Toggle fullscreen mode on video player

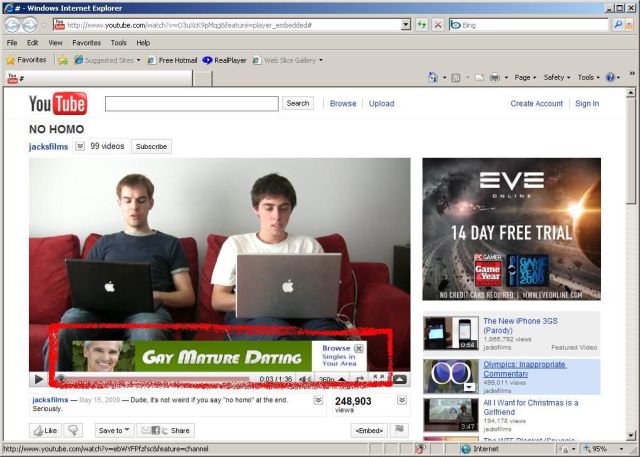pos(380,379)
